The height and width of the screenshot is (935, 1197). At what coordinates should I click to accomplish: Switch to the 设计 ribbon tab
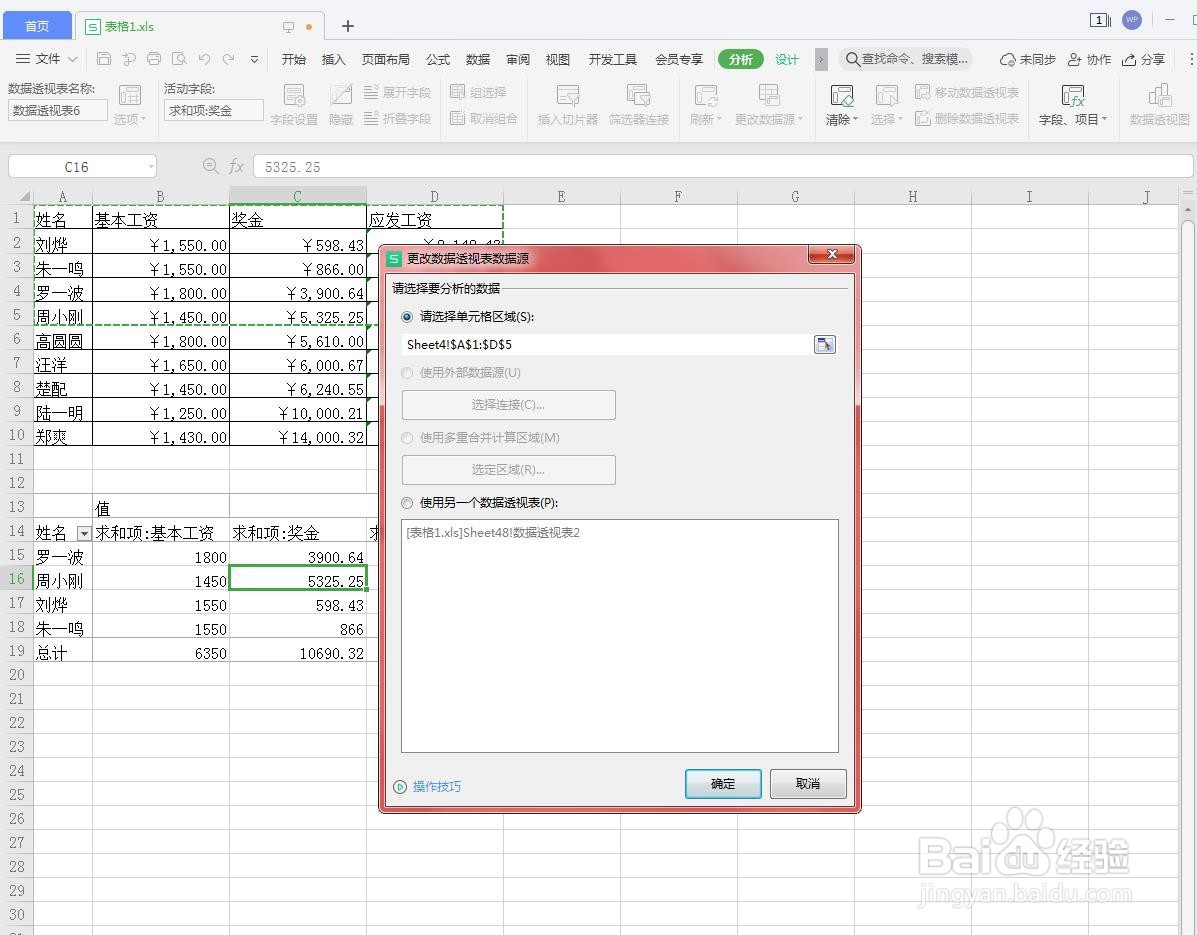787,59
